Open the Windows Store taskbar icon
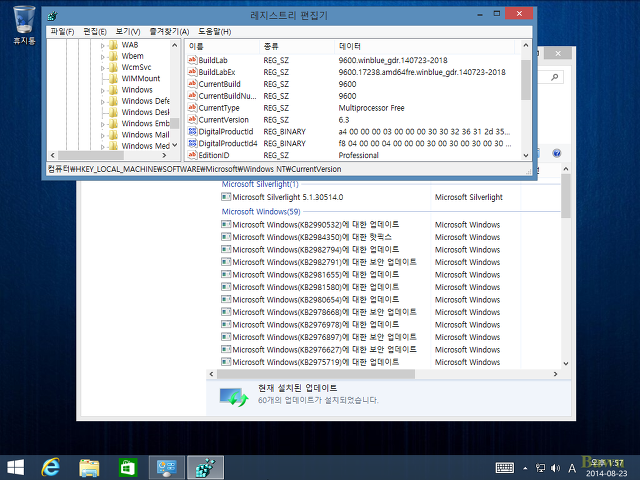The height and width of the screenshot is (480, 640). click(x=127, y=467)
